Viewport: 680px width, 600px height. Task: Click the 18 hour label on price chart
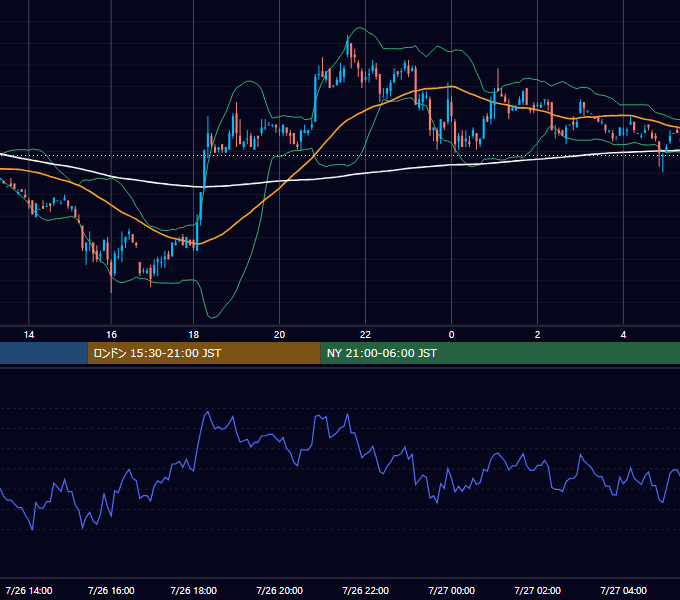[x=194, y=335]
